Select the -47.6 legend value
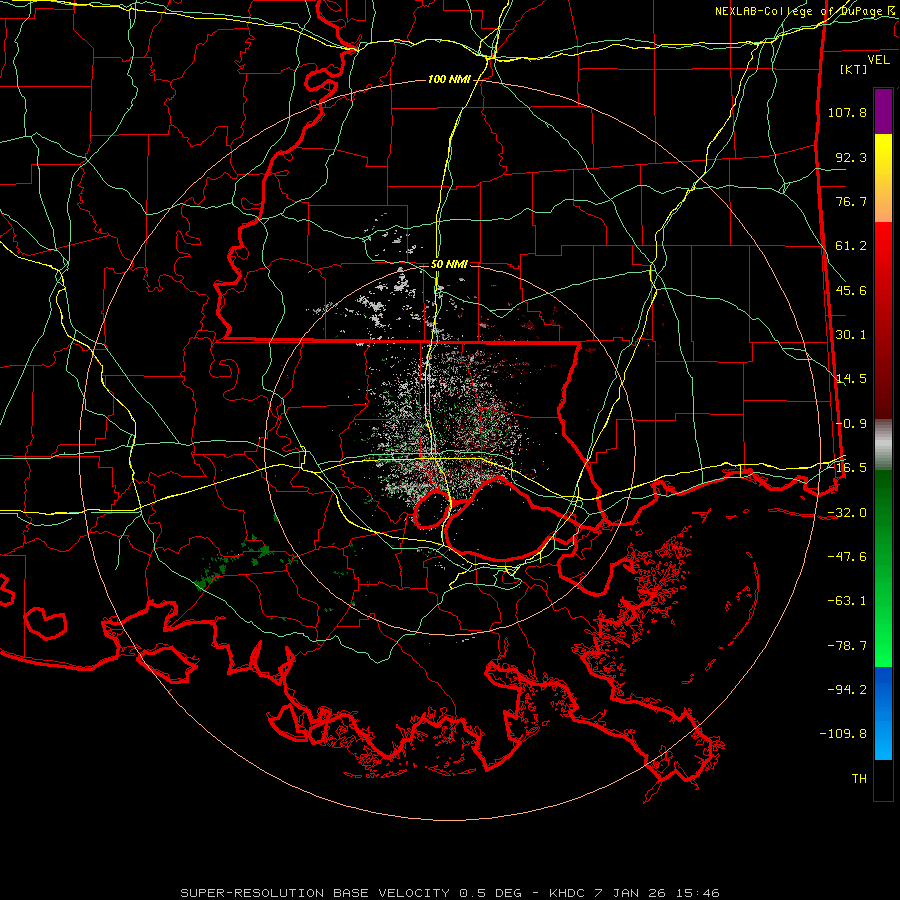 pyautogui.click(x=847, y=557)
